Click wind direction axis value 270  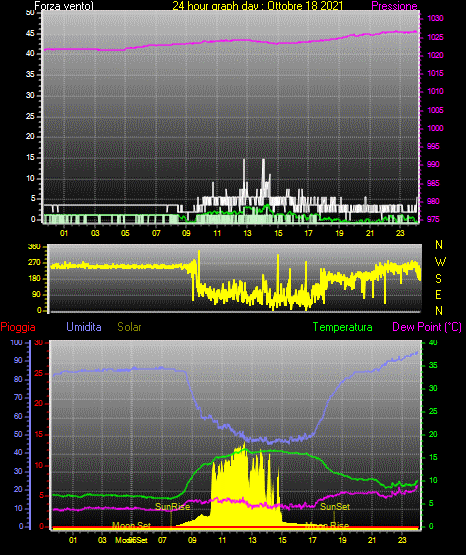coord(34,263)
